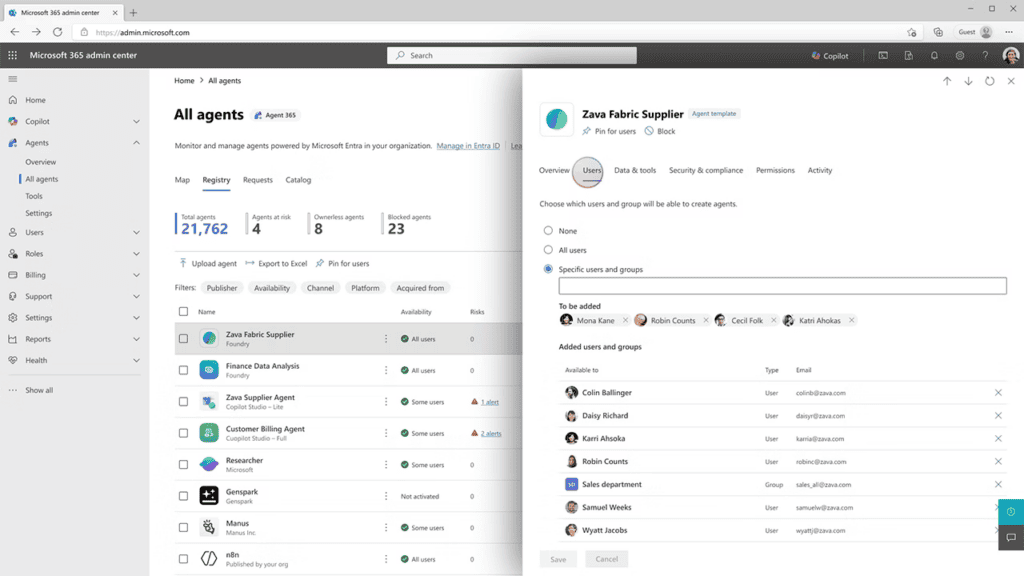
Task: Switch to the Map tab
Action: [182, 180]
